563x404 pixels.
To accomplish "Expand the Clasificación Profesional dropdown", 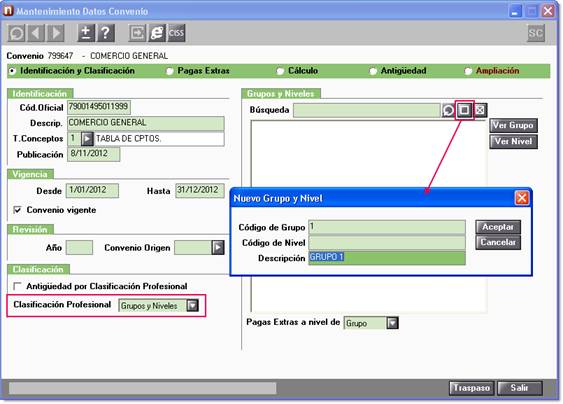I will 193,306.
